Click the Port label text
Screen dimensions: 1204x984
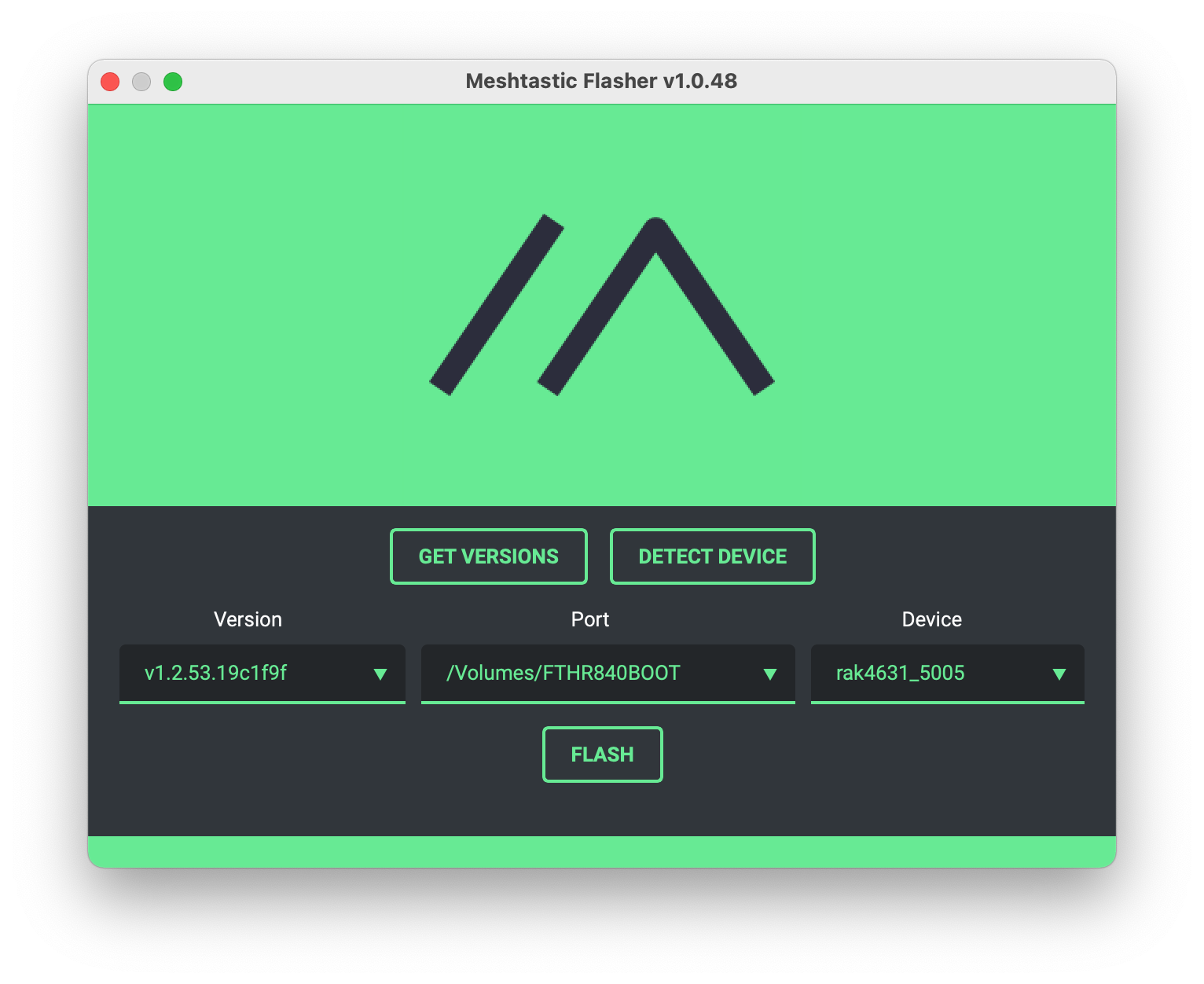point(589,619)
